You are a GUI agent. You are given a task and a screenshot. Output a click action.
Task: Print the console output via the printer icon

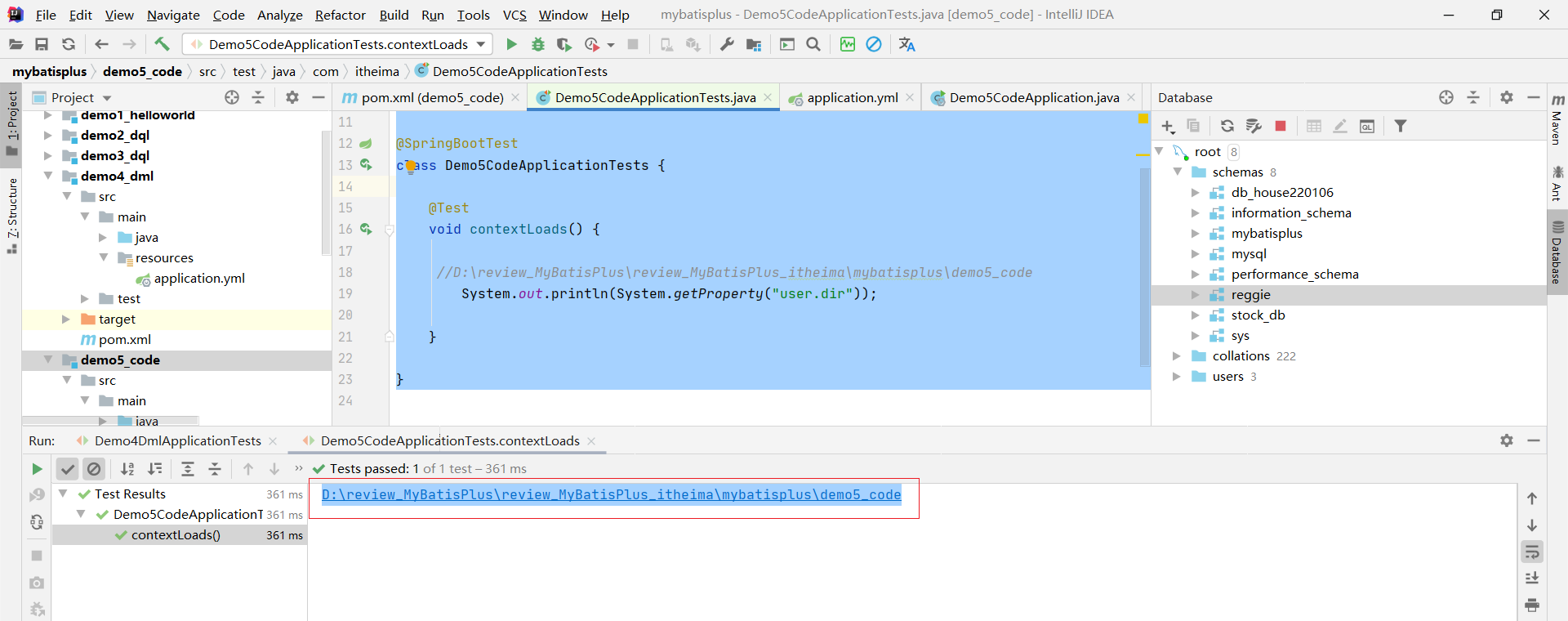point(1532,605)
